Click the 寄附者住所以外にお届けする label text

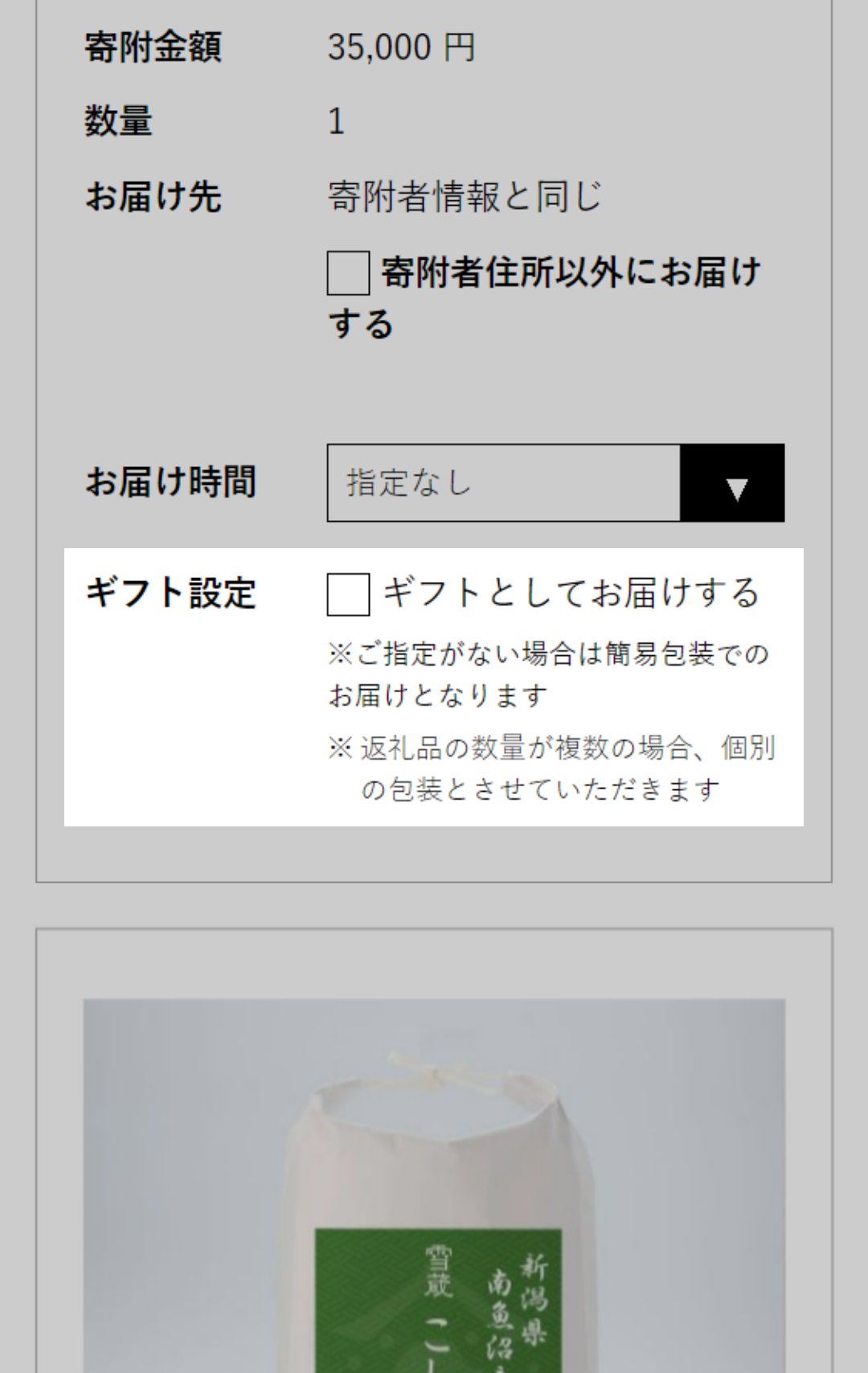coord(544,297)
